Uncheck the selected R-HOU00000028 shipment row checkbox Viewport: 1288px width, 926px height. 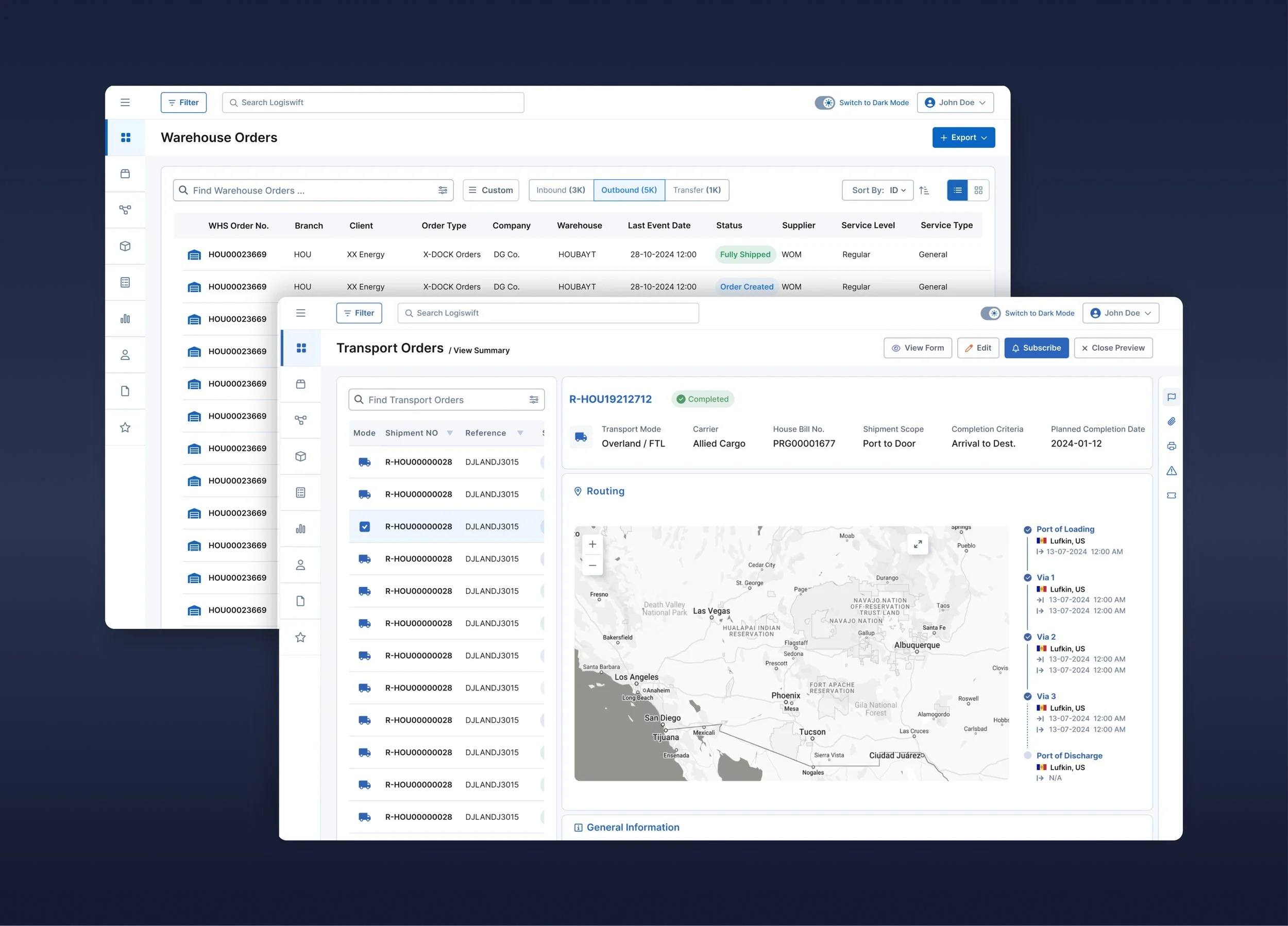click(365, 526)
